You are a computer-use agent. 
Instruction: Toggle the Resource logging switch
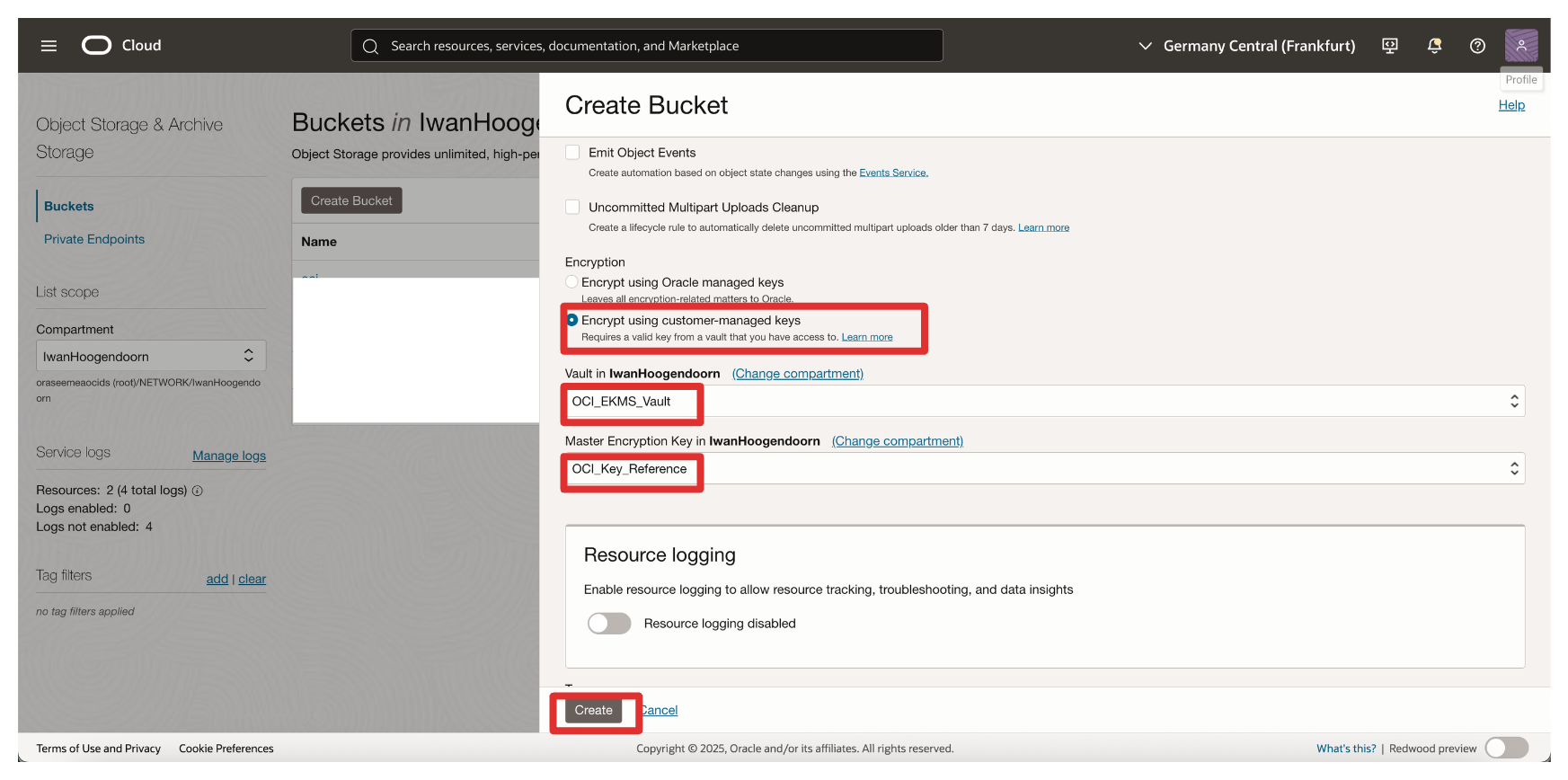click(609, 624)
